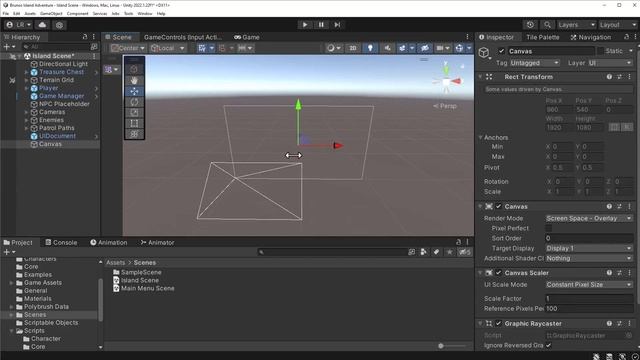Save project search as favorite
640x360 pixels.
(x=449, y=252)
